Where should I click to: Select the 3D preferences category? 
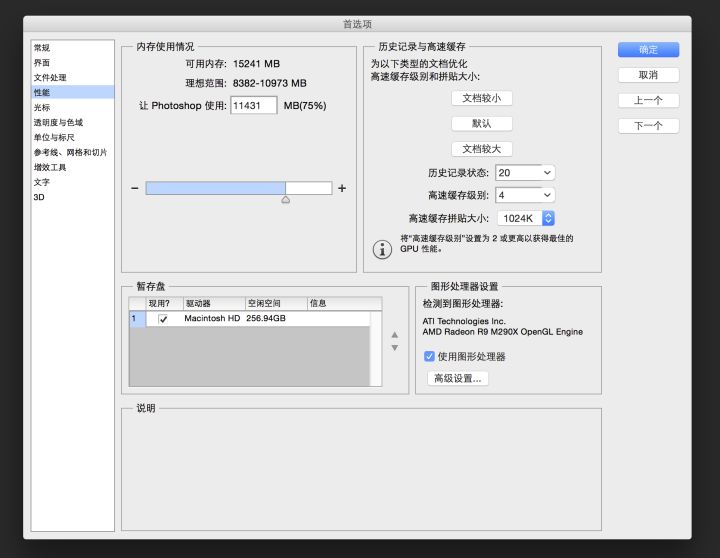coord(39,197)
